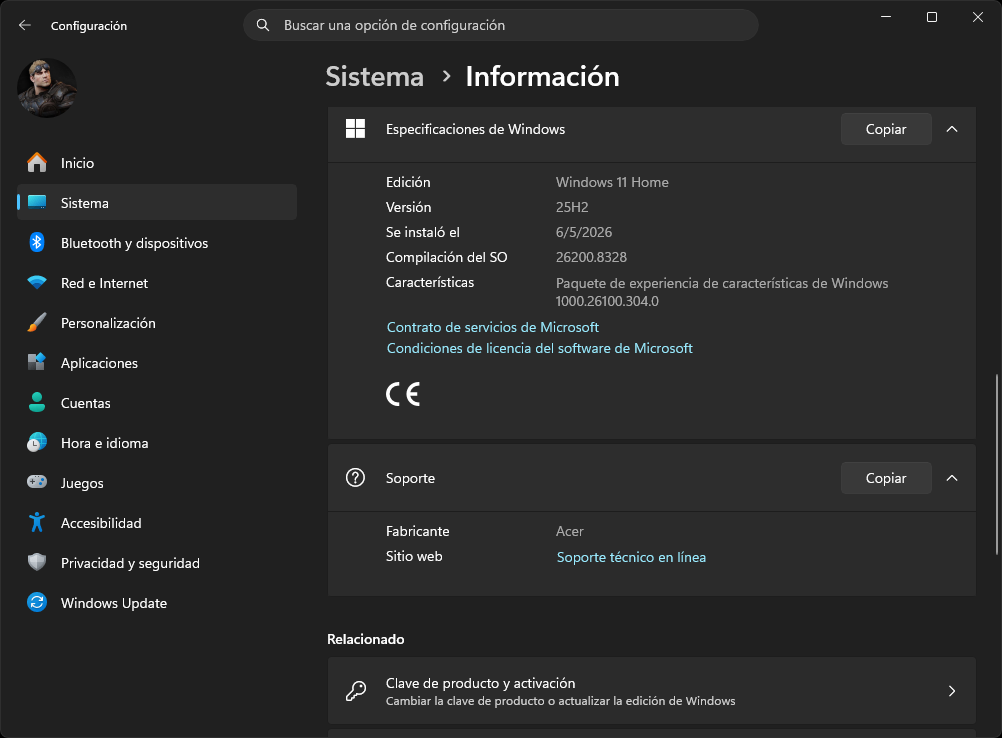Click the 'Relacionado' heading
Image resolution: width=1002 pixels, height=738 pixels.
tap(366, 639)
